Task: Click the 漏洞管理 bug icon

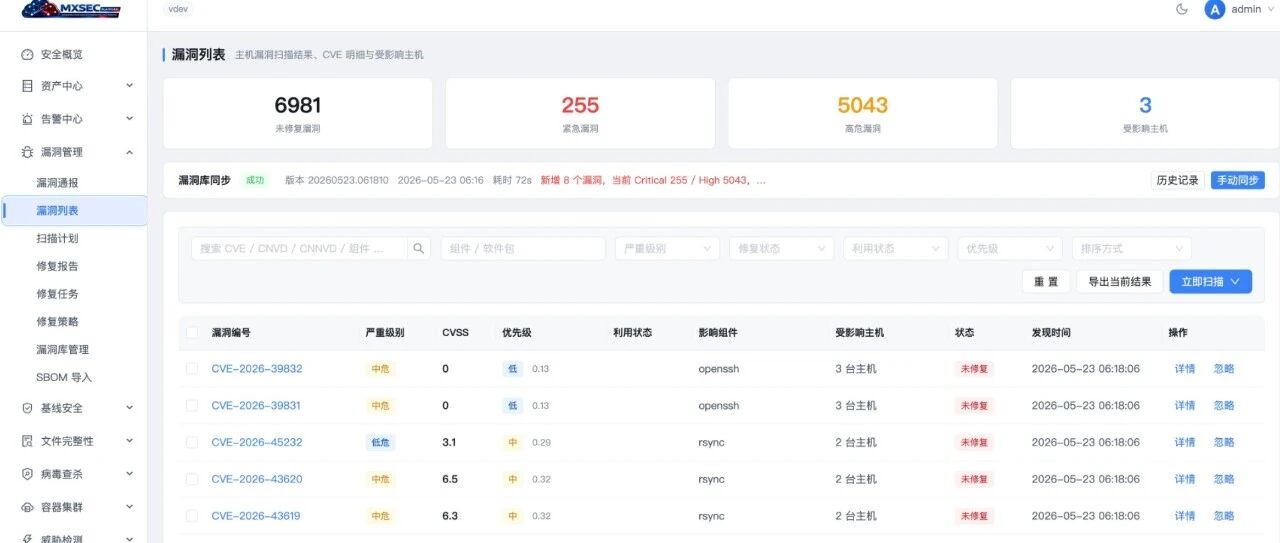Action: [27, 152]
